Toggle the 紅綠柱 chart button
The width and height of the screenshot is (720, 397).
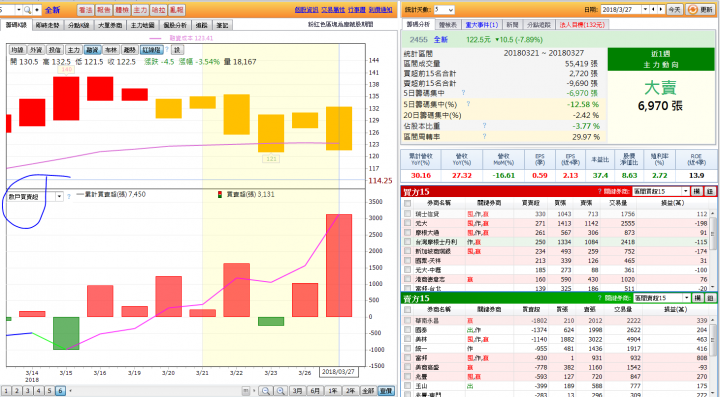(152, 50)
